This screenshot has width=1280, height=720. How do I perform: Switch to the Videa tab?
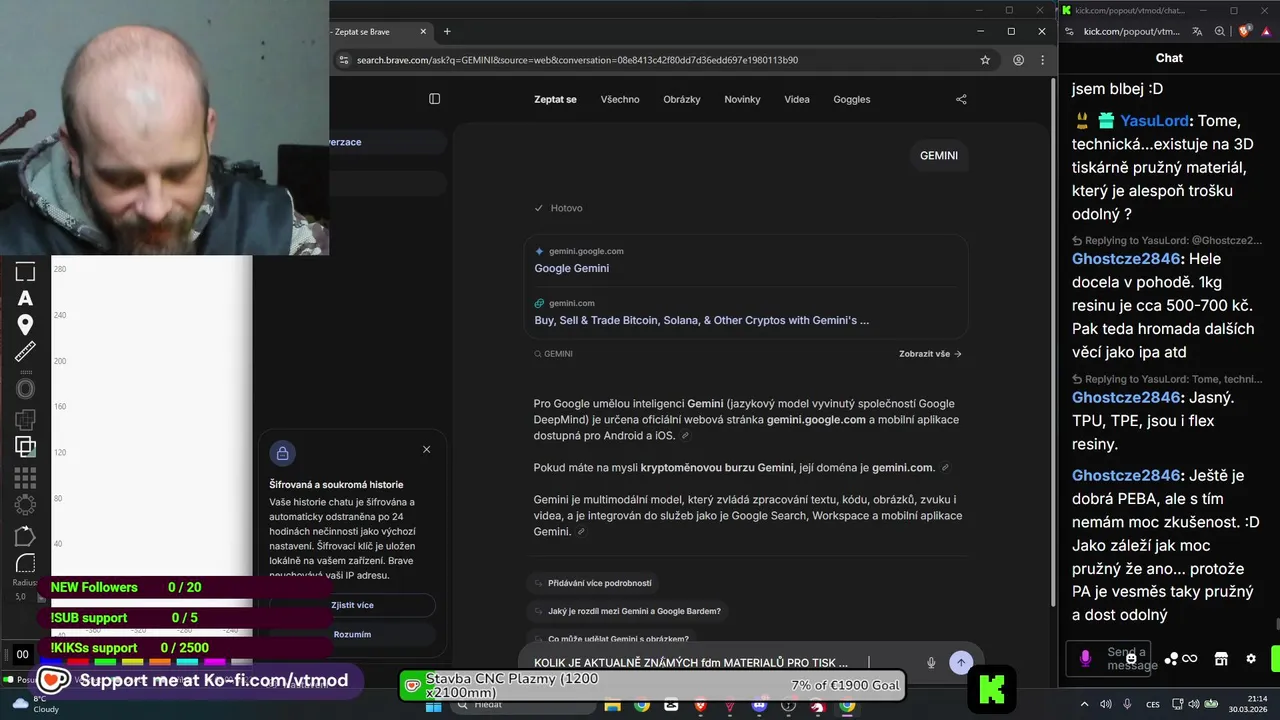pos(797,99)
